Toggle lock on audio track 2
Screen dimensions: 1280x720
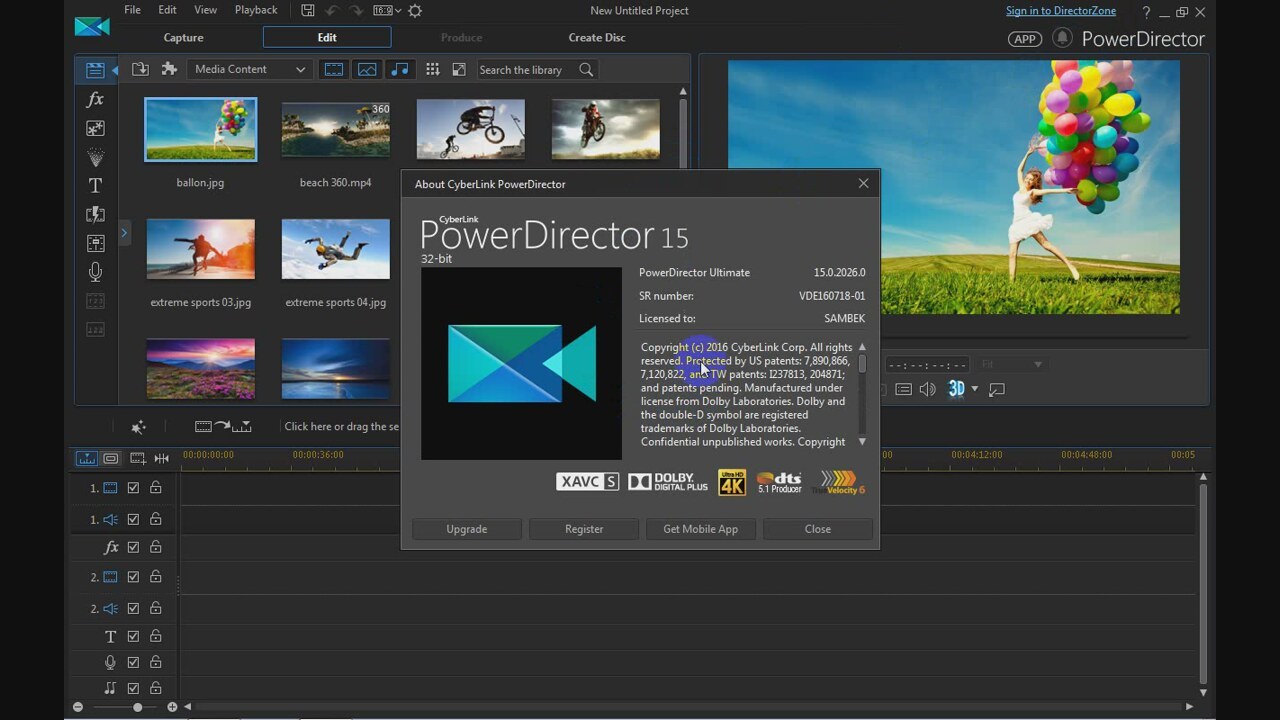coord(156,608)
